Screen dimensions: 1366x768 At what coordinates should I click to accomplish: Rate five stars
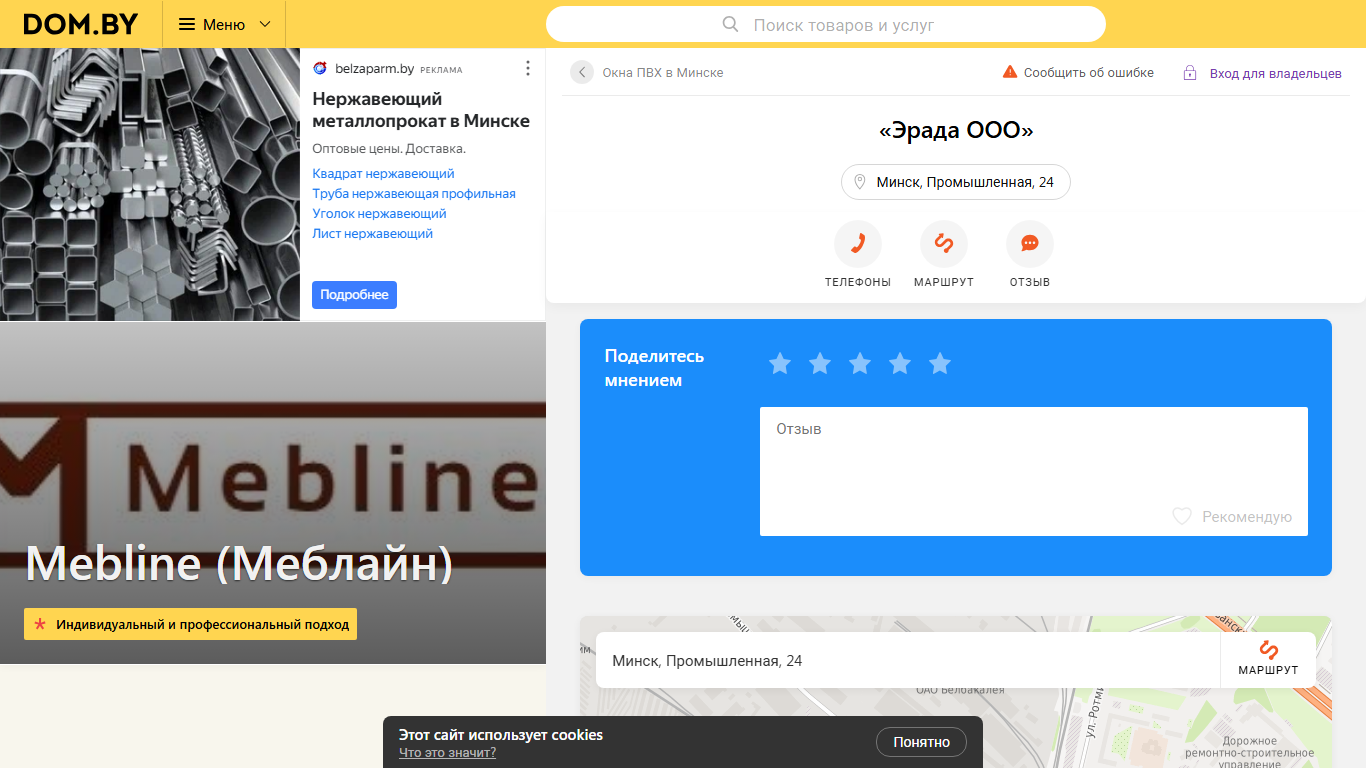[x=940, y=364]
